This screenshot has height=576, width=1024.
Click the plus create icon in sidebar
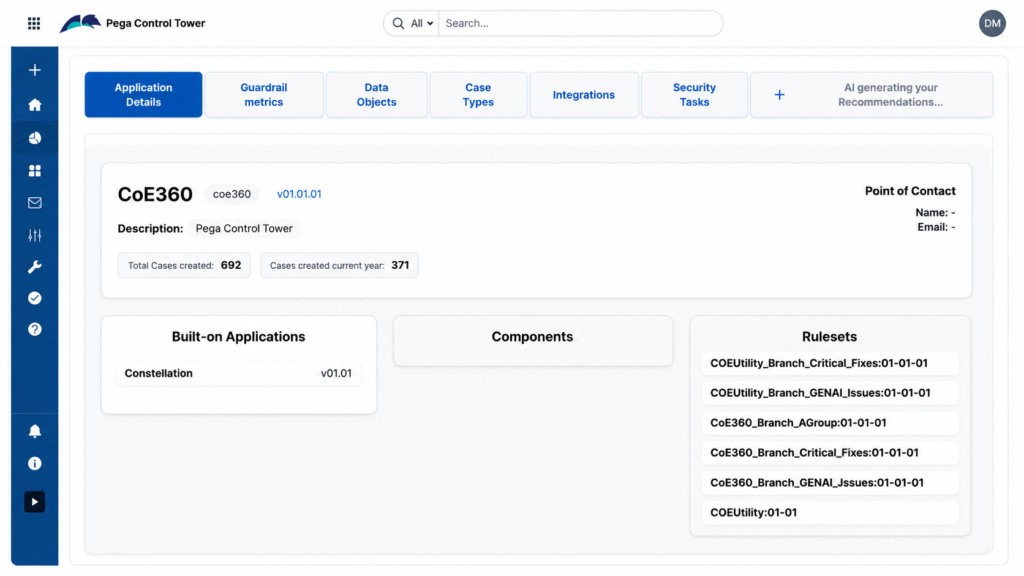pos(35,70)
